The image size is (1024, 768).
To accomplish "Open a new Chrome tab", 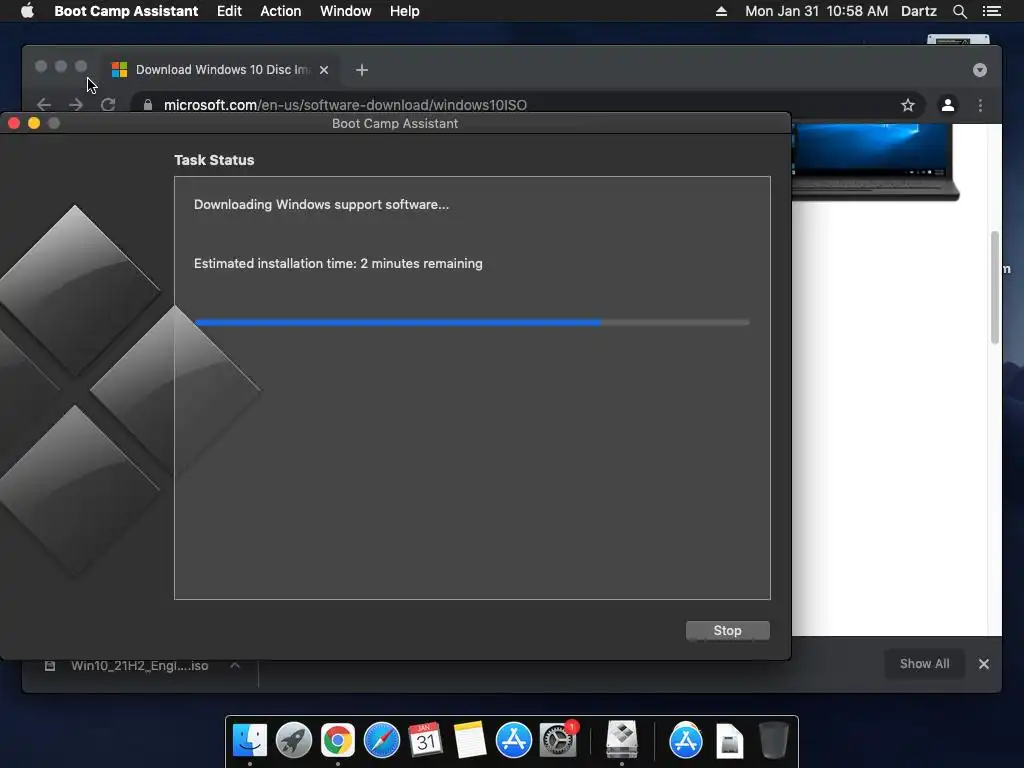I will tap(362, 70).
